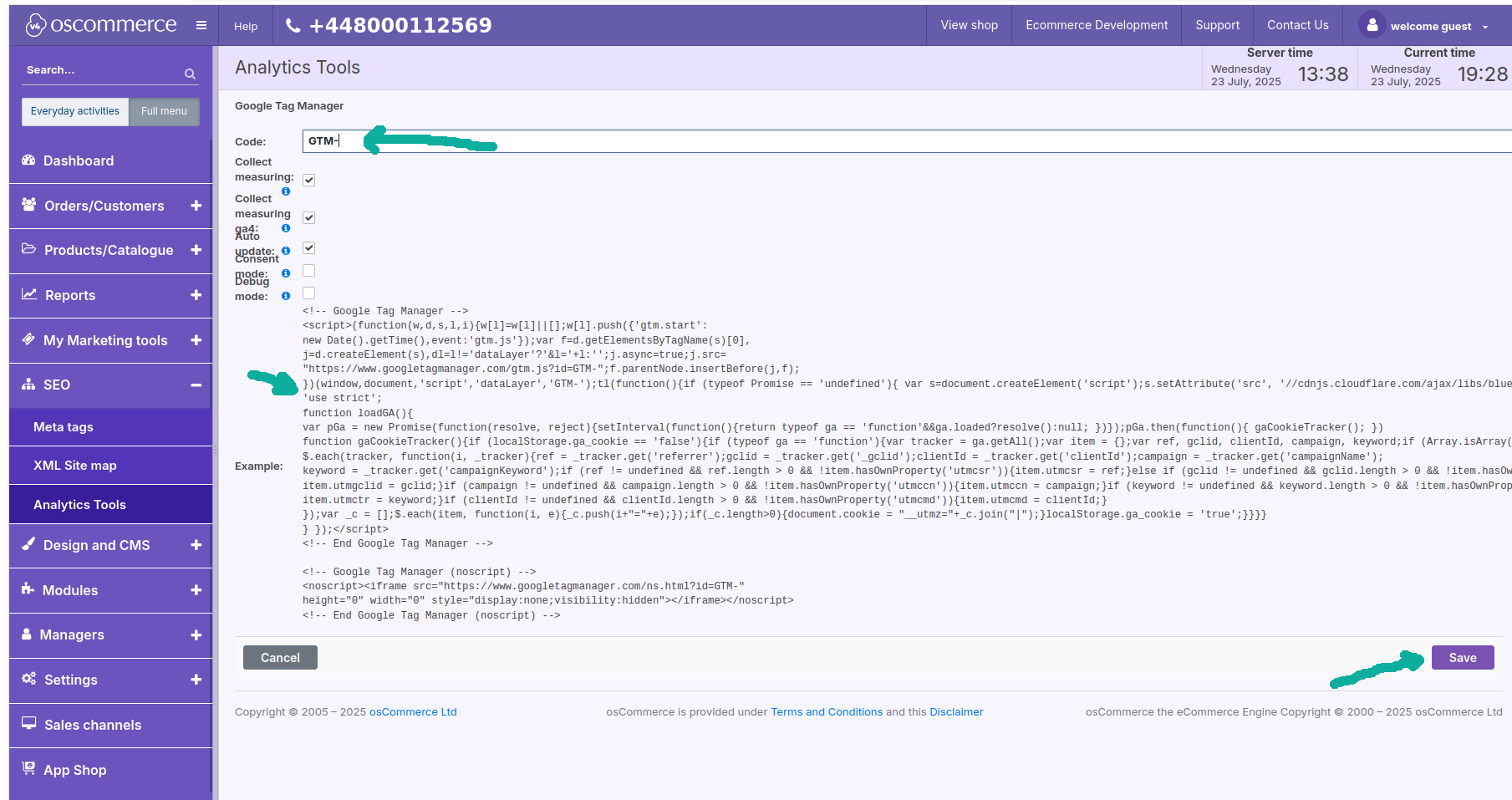Expand Reports plus sign
The image size is (1512, 800).
click(x=196, y=295)
